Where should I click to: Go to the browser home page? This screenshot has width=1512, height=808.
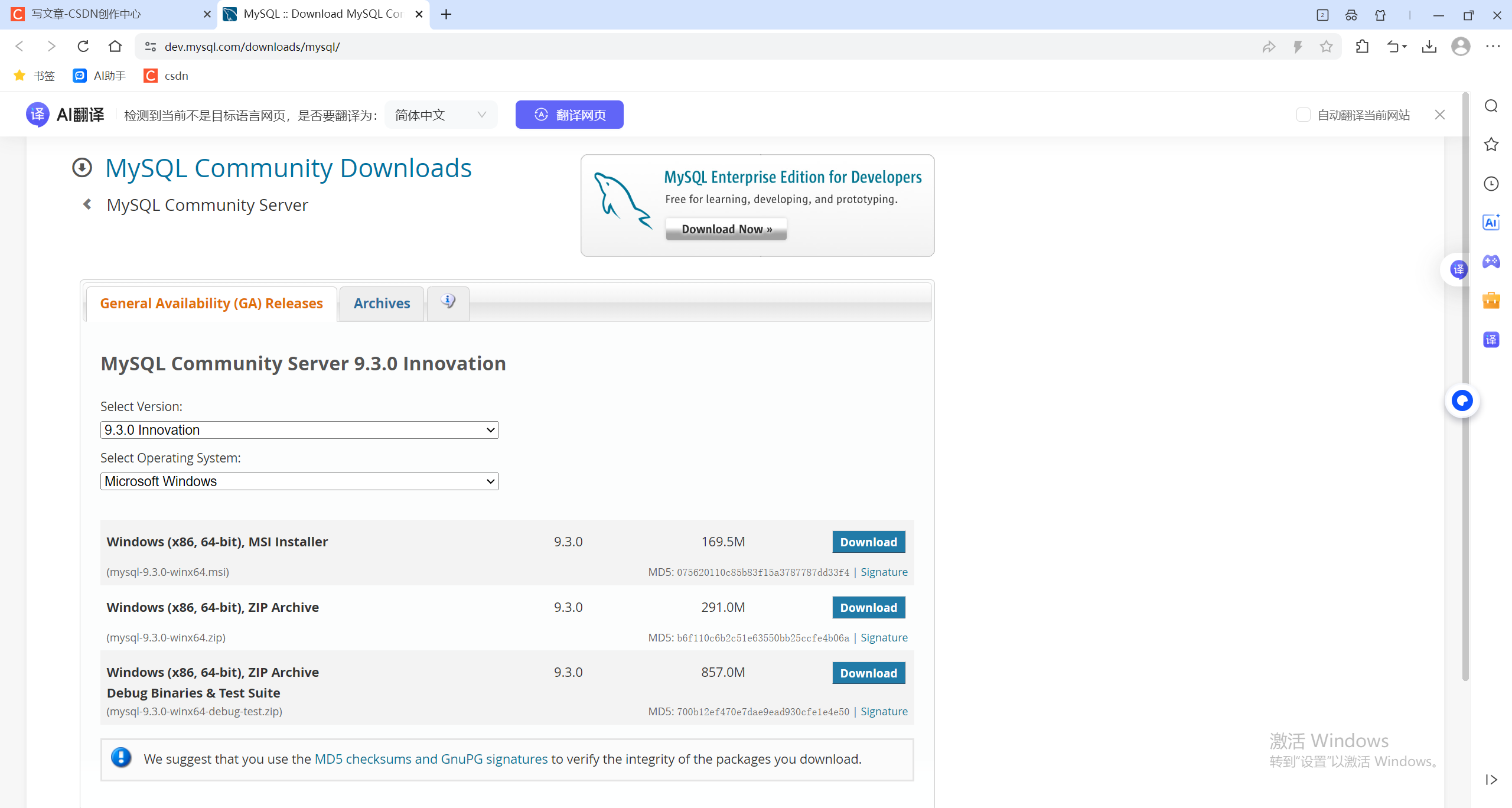115,46
